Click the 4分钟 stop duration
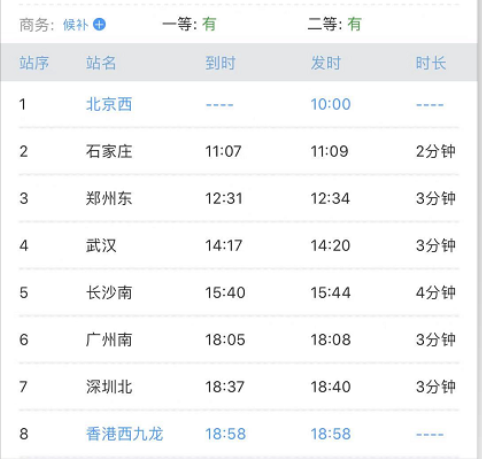 tap(436, 293)
